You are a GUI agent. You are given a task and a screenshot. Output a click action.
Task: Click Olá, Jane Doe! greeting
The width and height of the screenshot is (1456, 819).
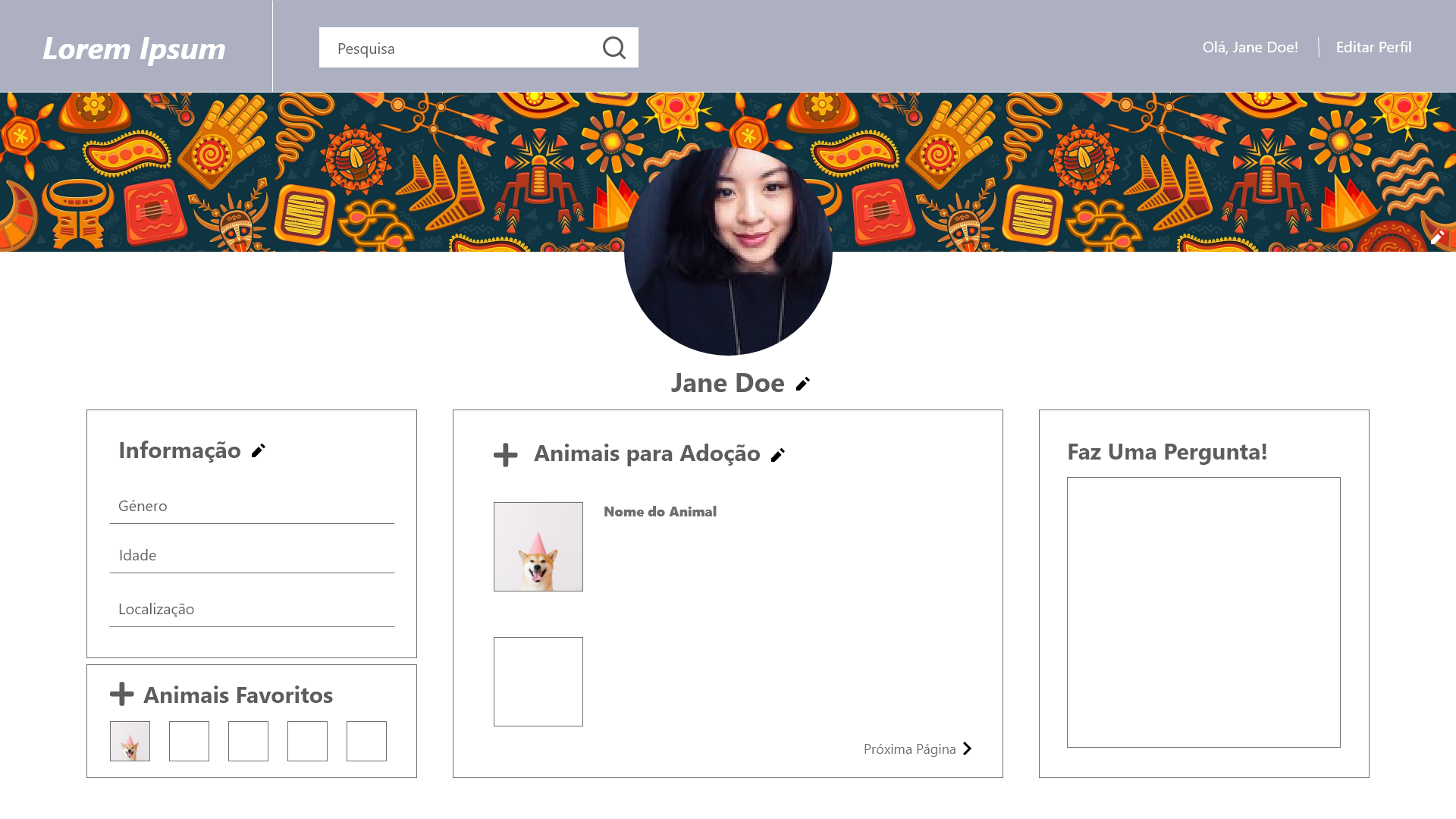click(x=1250, y=47)
